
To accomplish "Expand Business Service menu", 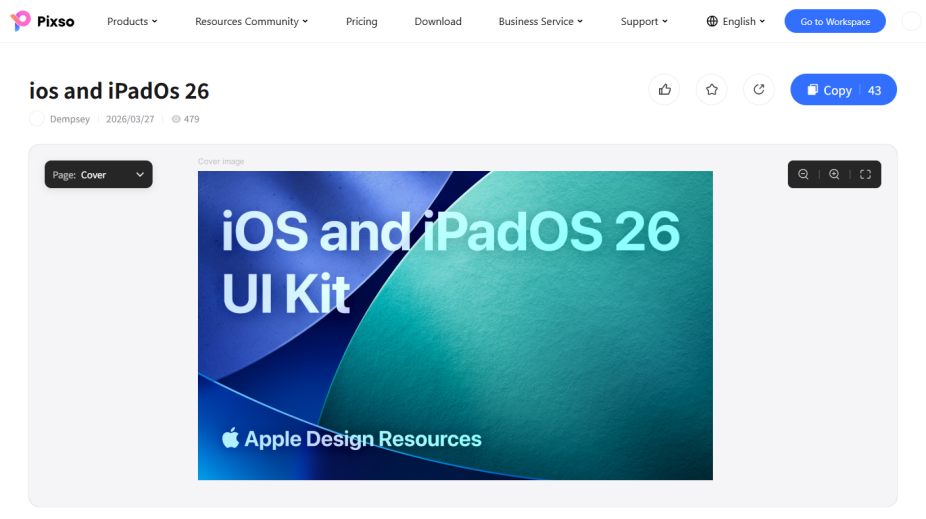I will tap(541, 21).
